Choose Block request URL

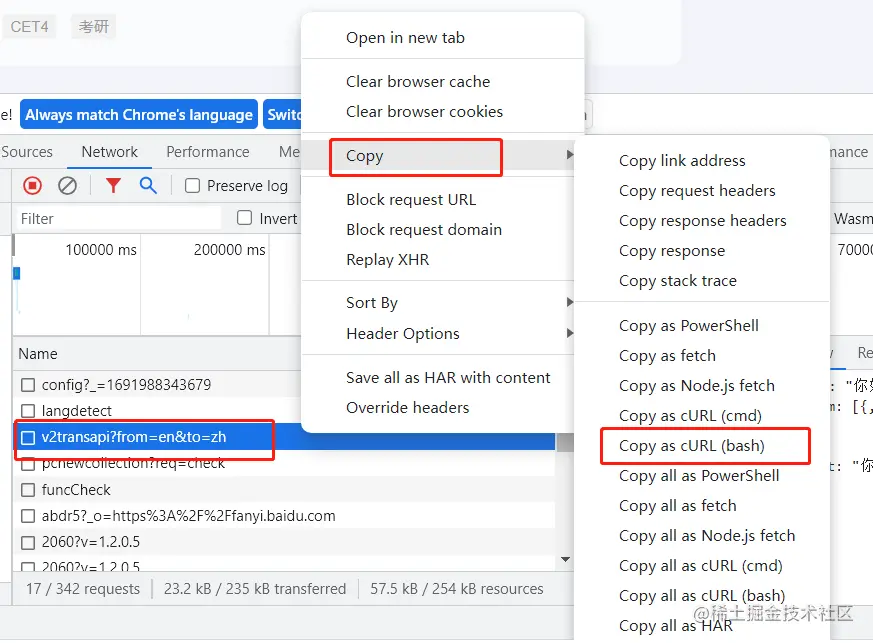pyautogui.click(x=411, y=199)
